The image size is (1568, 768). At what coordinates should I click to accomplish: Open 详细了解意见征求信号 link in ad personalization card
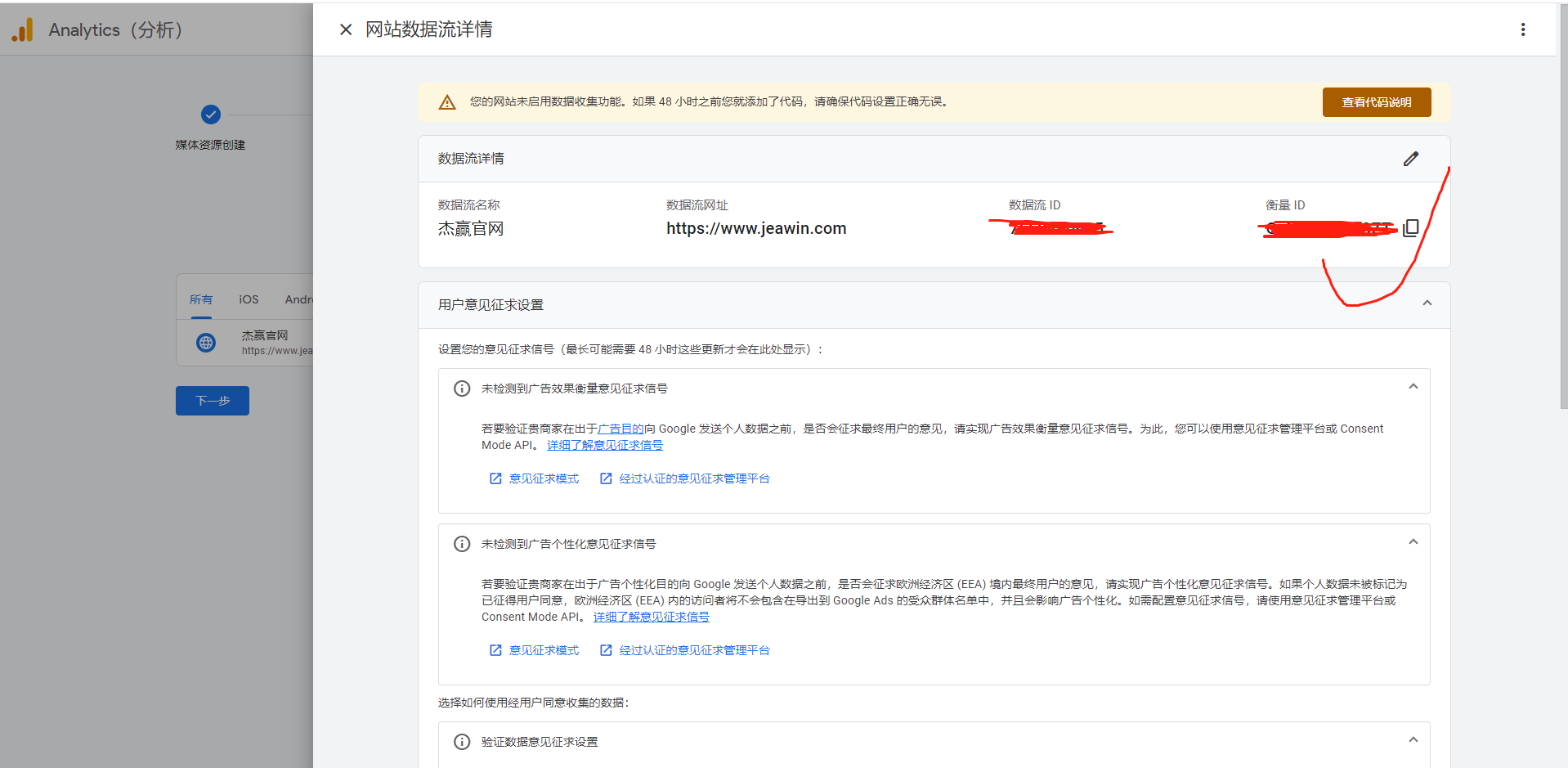[x=652, y=617]
